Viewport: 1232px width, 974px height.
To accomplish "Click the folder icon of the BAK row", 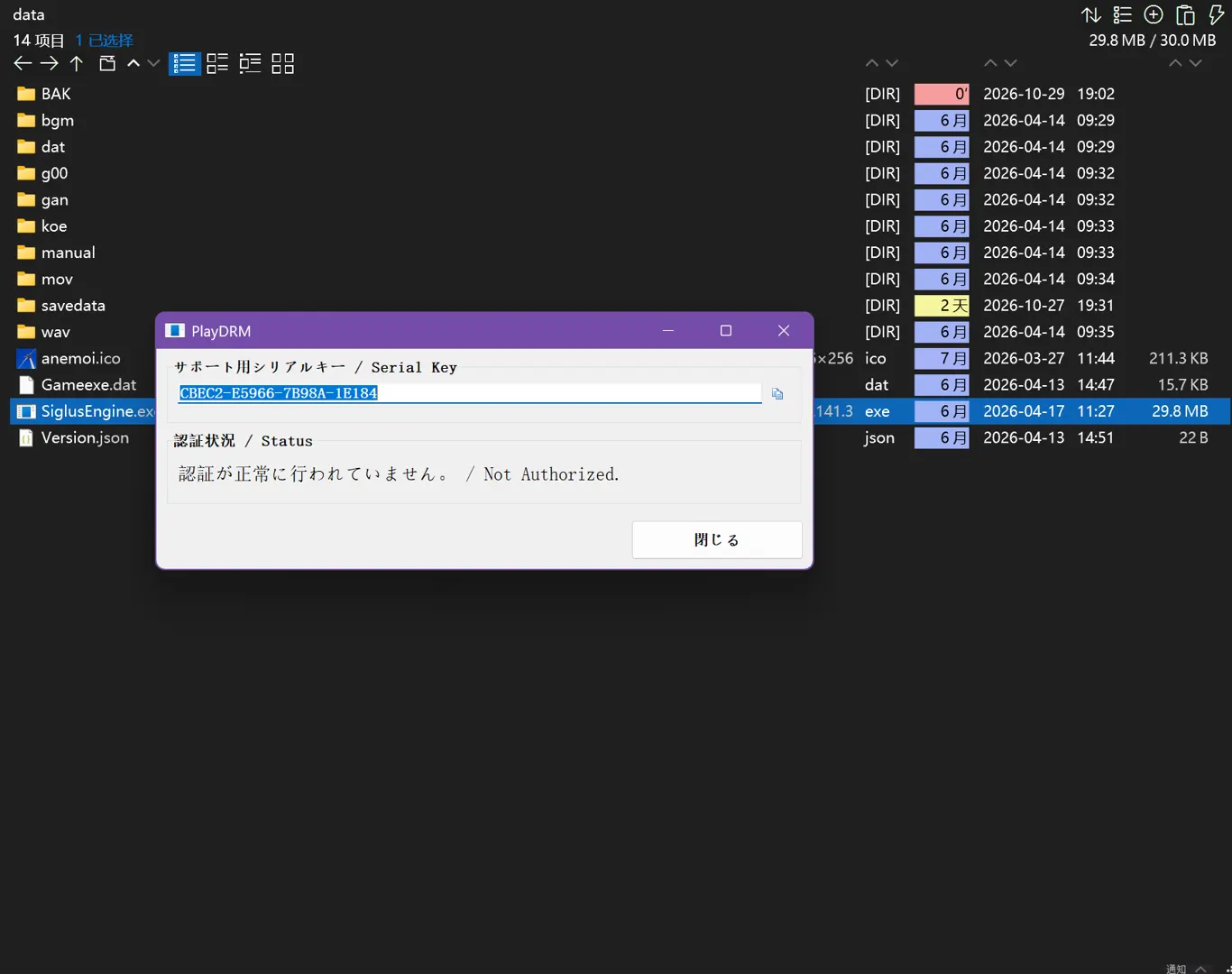I will pyautogui.click(x=26, y=94).
